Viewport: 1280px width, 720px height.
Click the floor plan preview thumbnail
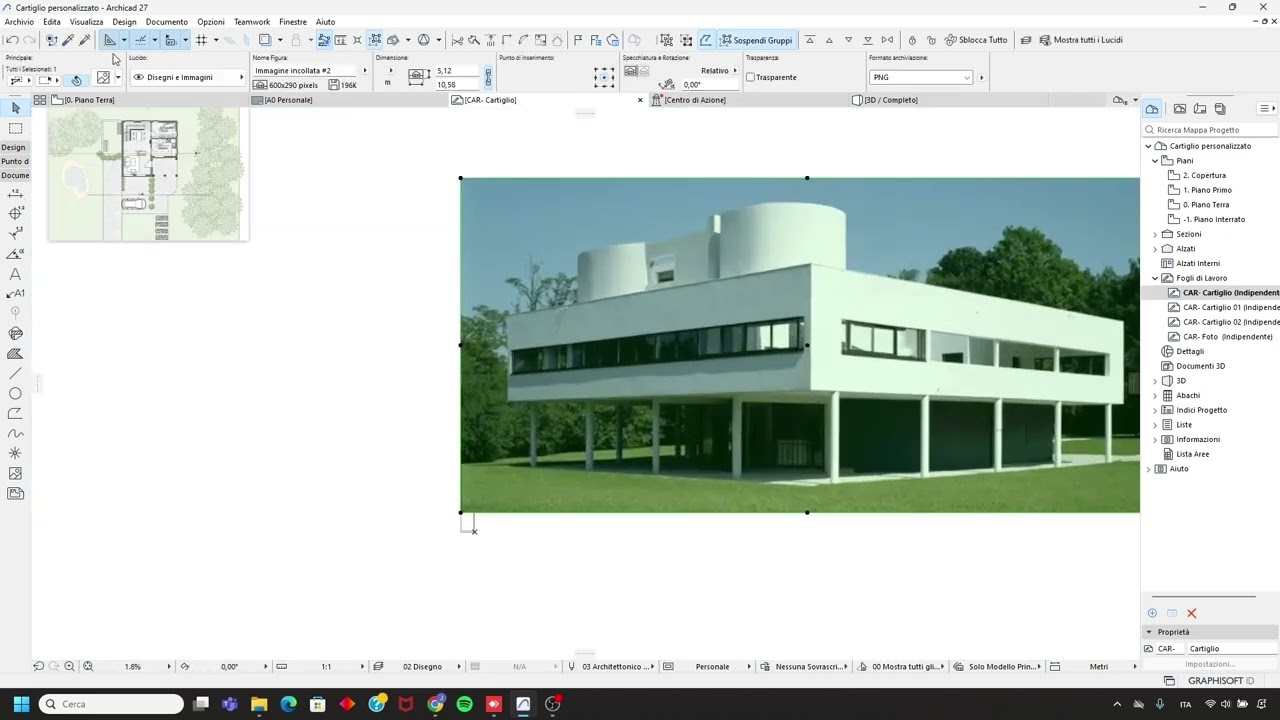pos(148,174)
